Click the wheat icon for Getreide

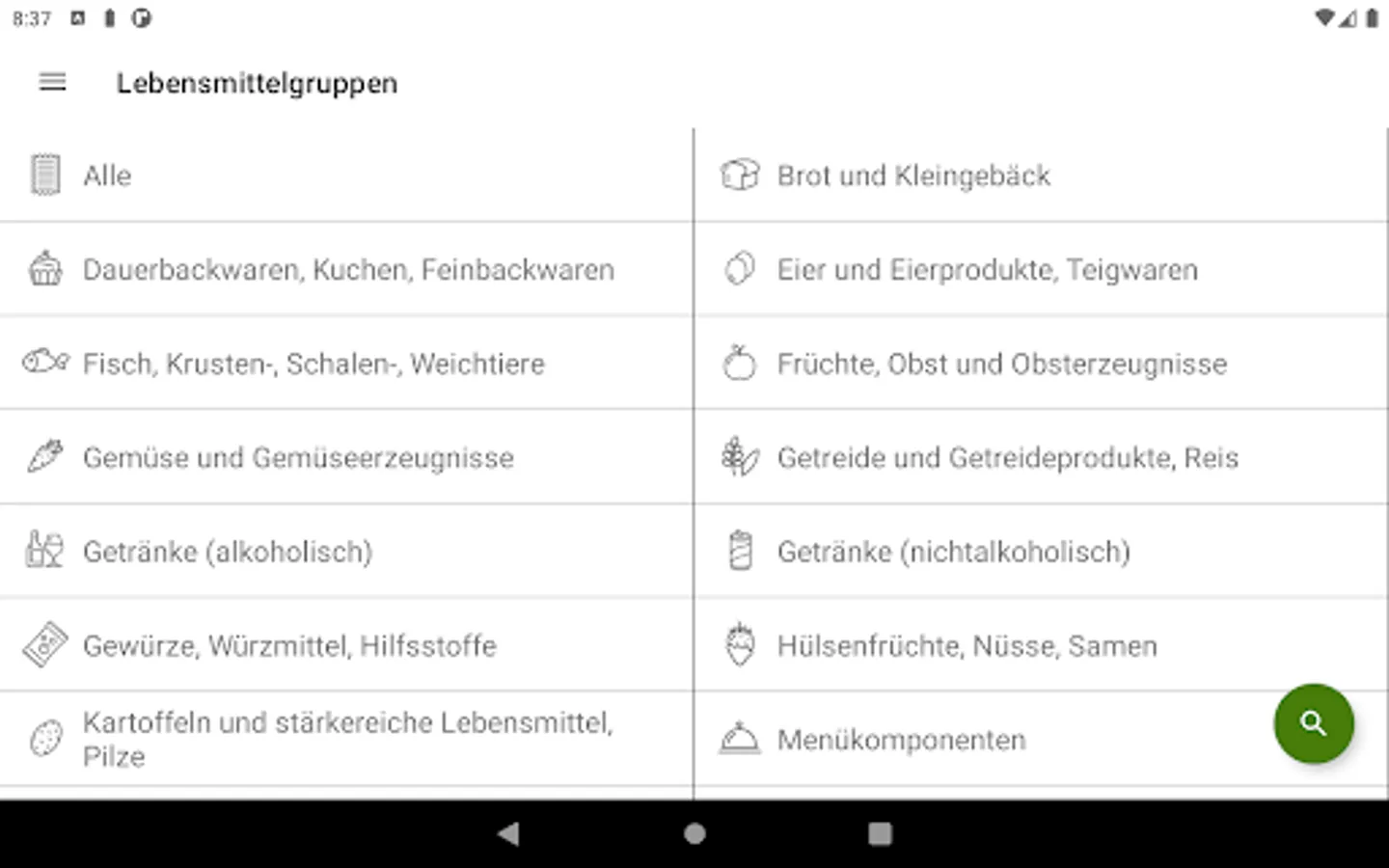(x=740, y=456)
